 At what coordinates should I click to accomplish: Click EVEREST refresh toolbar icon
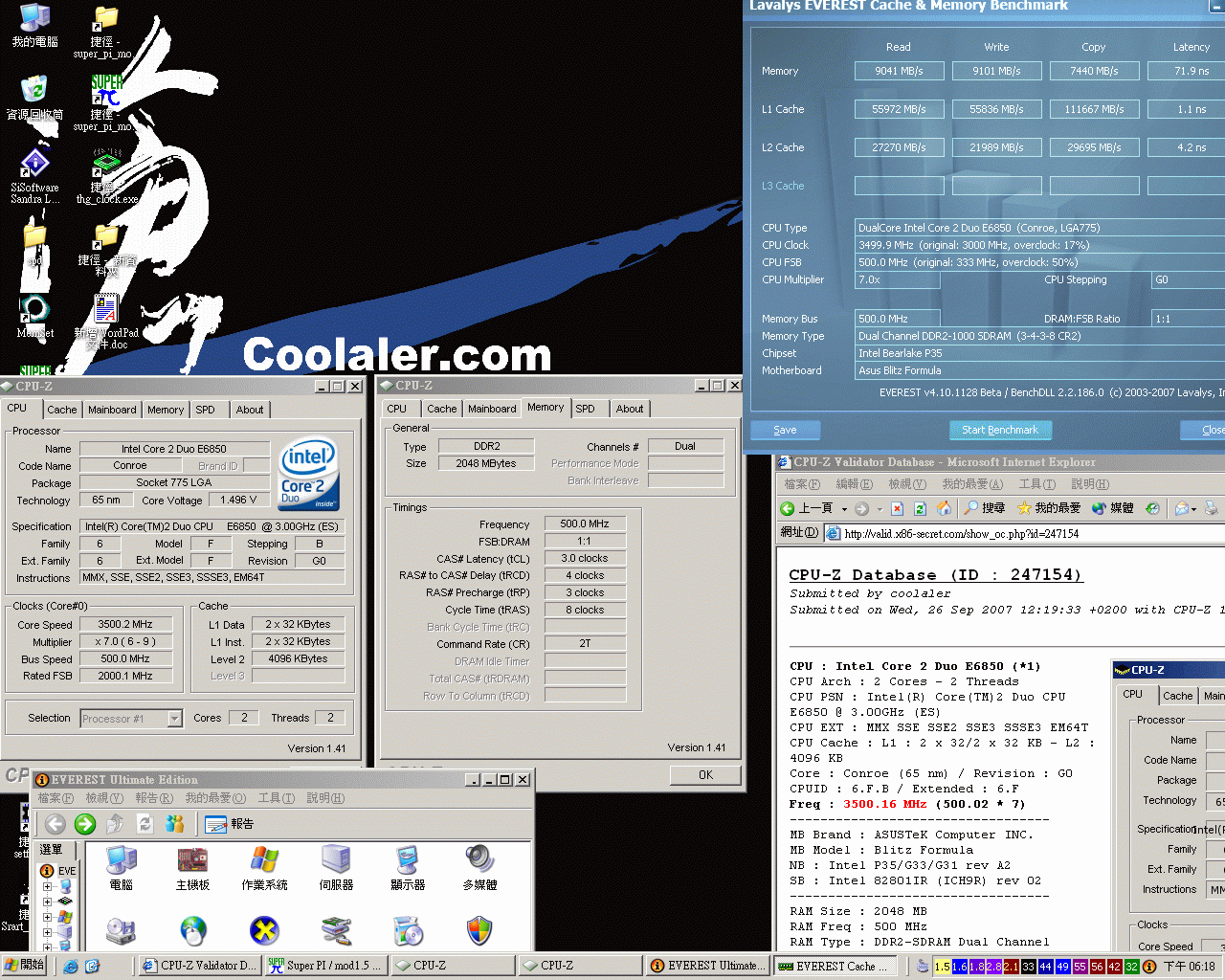click(145, 823)
